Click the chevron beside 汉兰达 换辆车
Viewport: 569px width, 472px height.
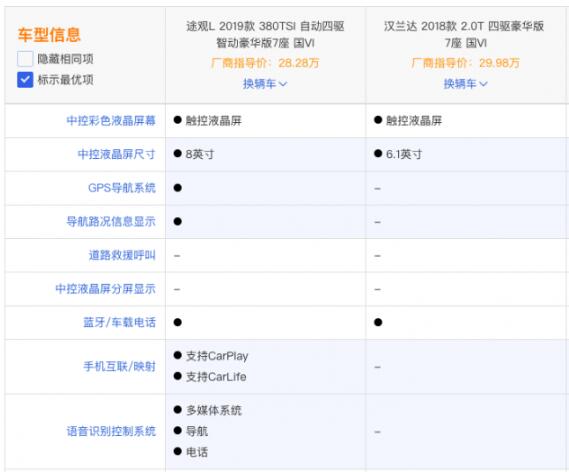tap(483, 84)
